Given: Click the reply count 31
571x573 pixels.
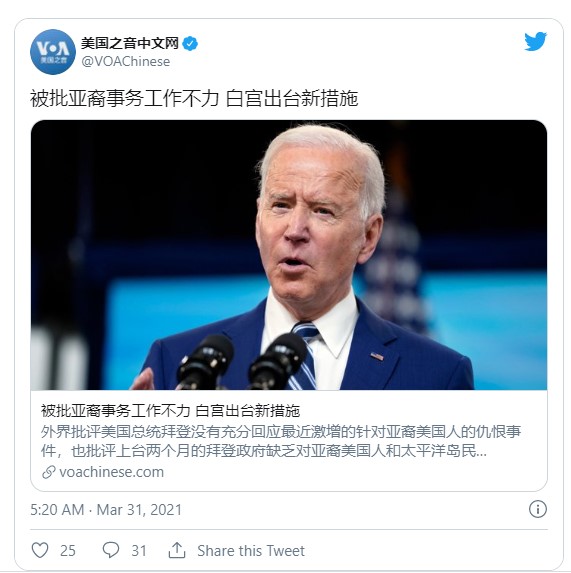Looking at the screenshot, I should (139, 551).
